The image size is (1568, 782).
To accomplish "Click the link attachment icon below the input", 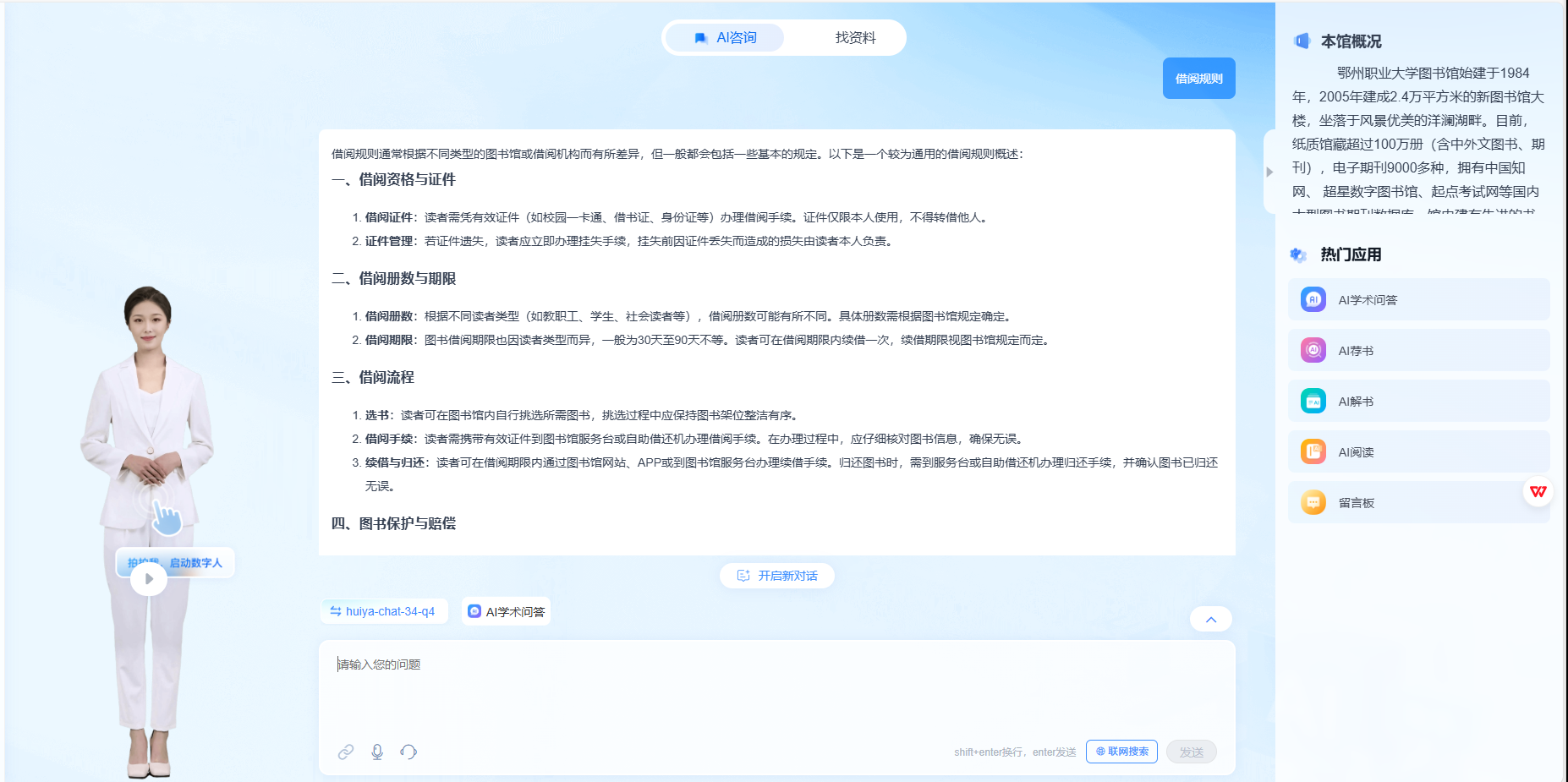I will 346,752.
